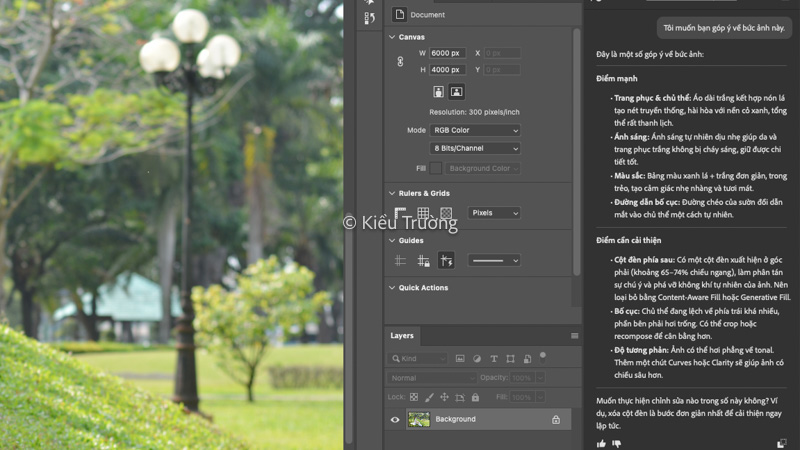Copy the assistant reply icon

(781, 444)
